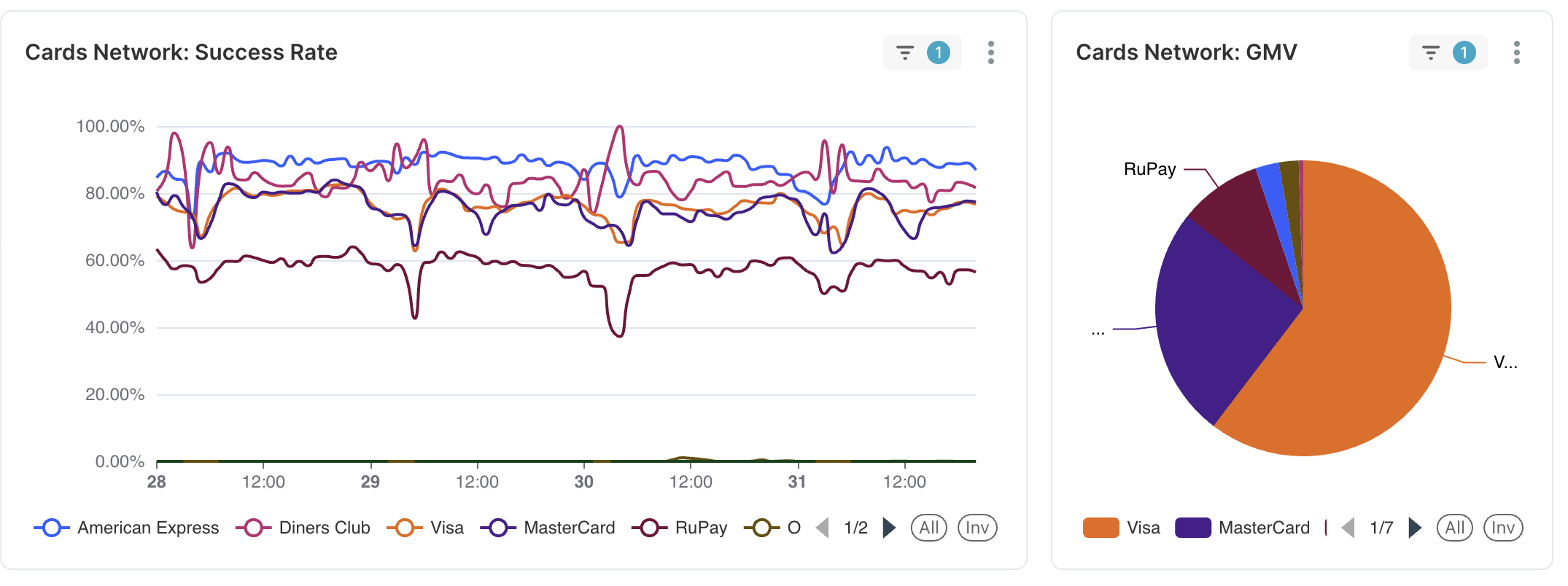Click Visa orange swatch in GMV legend
Image resolution: width=1568 pixels, height=586 pixels.
[1101, 528]
